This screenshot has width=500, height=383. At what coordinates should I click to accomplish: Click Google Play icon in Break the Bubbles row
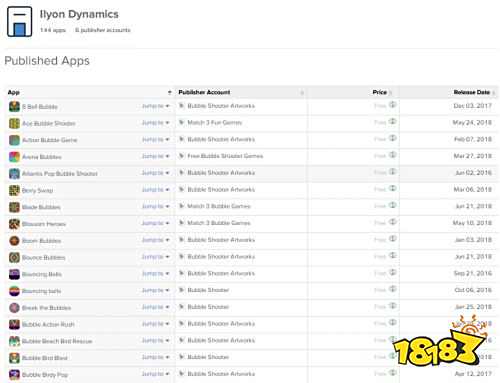tap(181, 307)
